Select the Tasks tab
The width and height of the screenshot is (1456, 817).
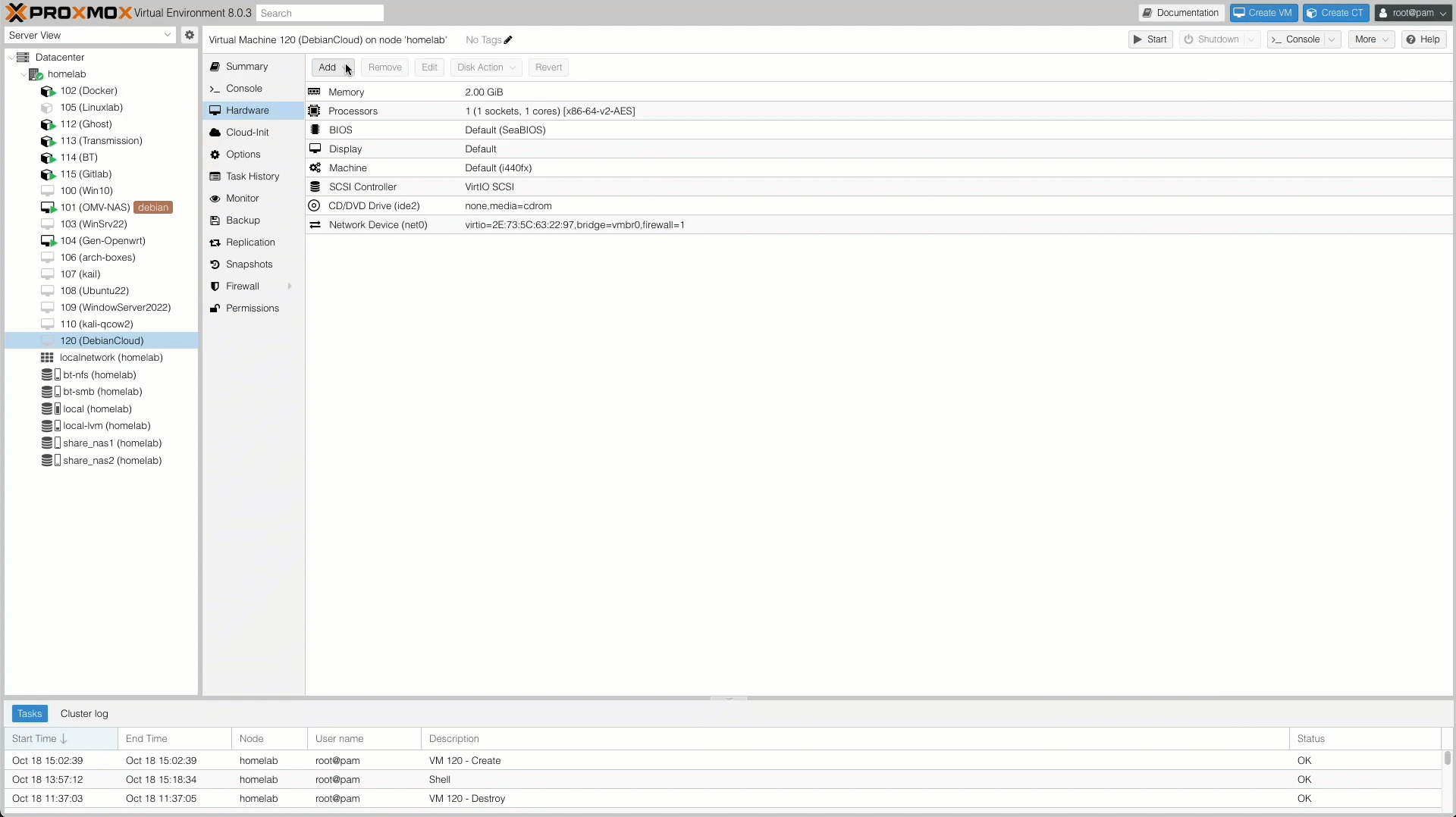point(30,714)
